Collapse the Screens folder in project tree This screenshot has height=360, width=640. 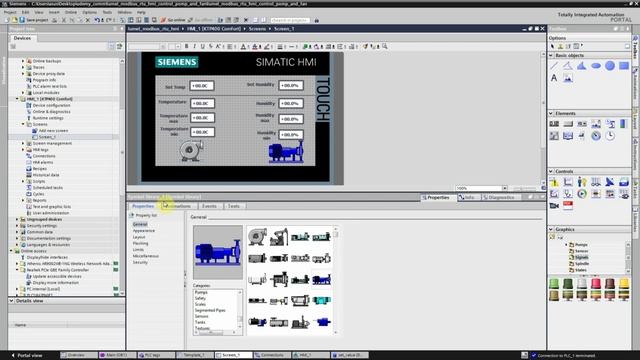(23, 124)
